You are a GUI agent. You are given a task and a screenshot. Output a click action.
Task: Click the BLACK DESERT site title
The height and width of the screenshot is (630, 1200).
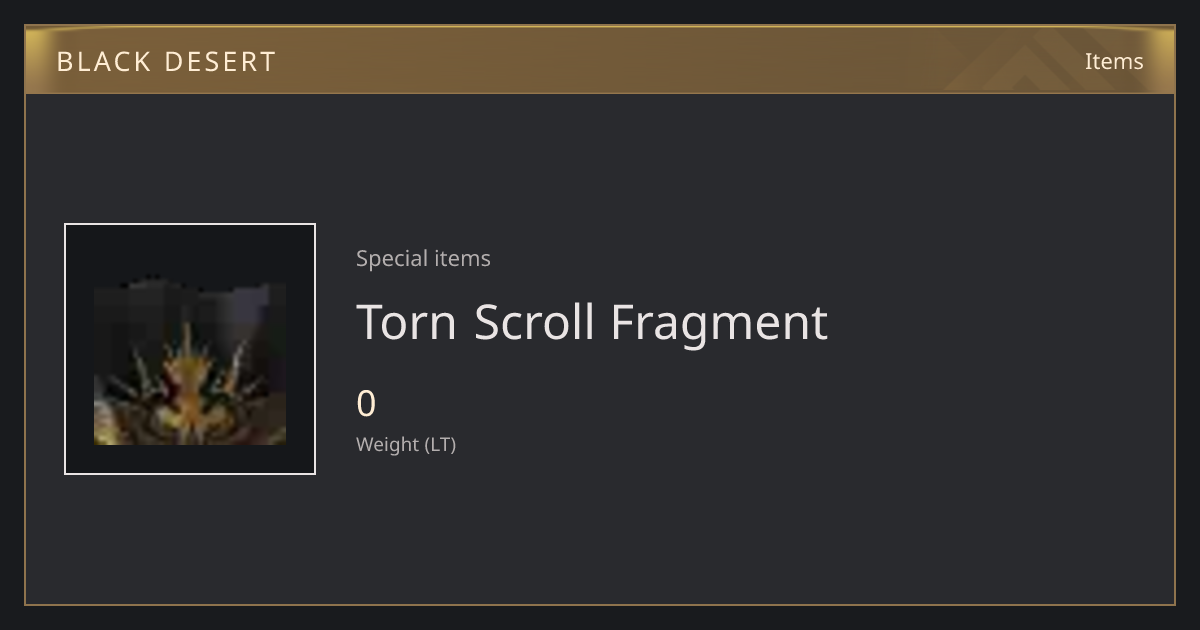(166, 62)
